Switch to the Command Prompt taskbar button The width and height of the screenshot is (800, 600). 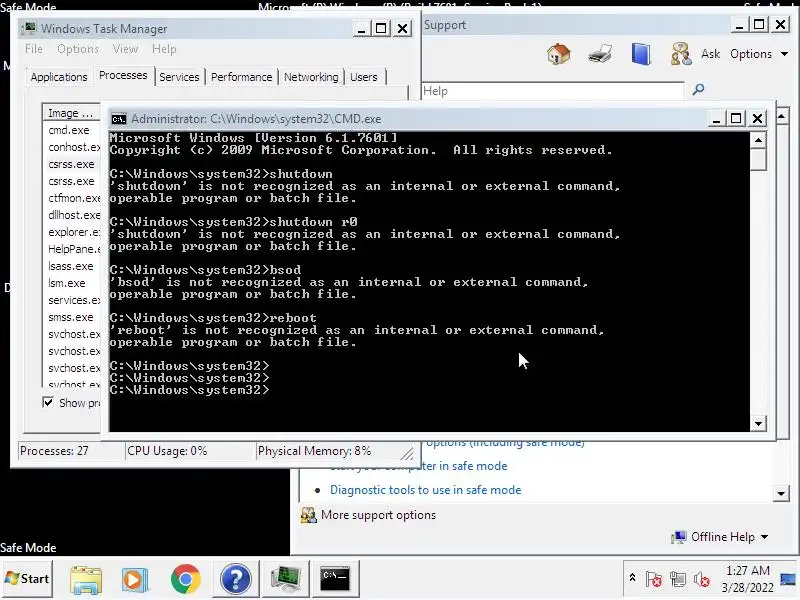click(x=335, y=579)
